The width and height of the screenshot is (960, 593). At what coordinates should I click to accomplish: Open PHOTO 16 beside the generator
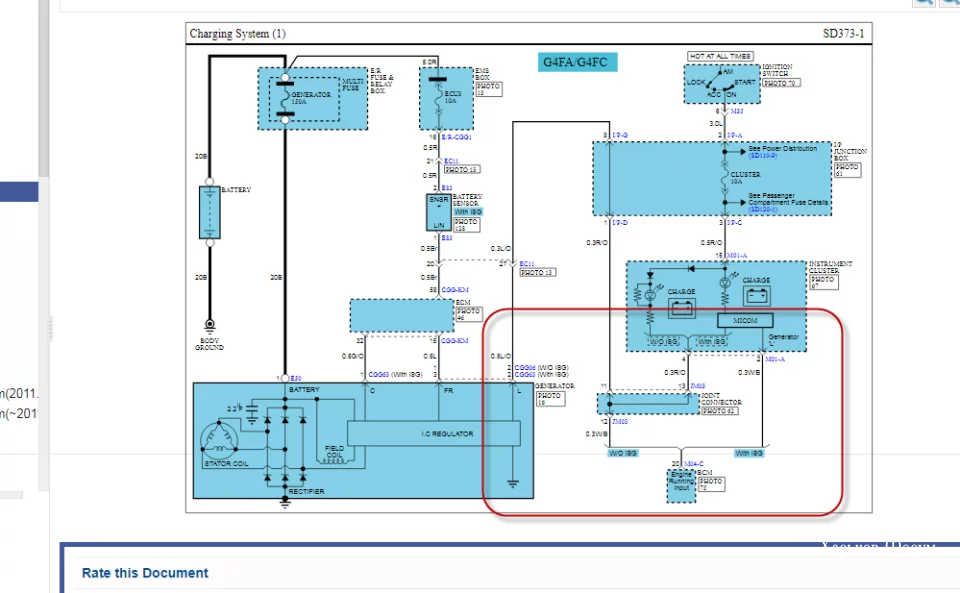point(550,399)
